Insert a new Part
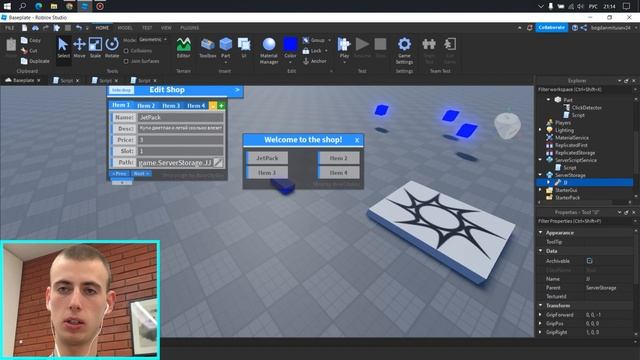 (x=225, y=44)
